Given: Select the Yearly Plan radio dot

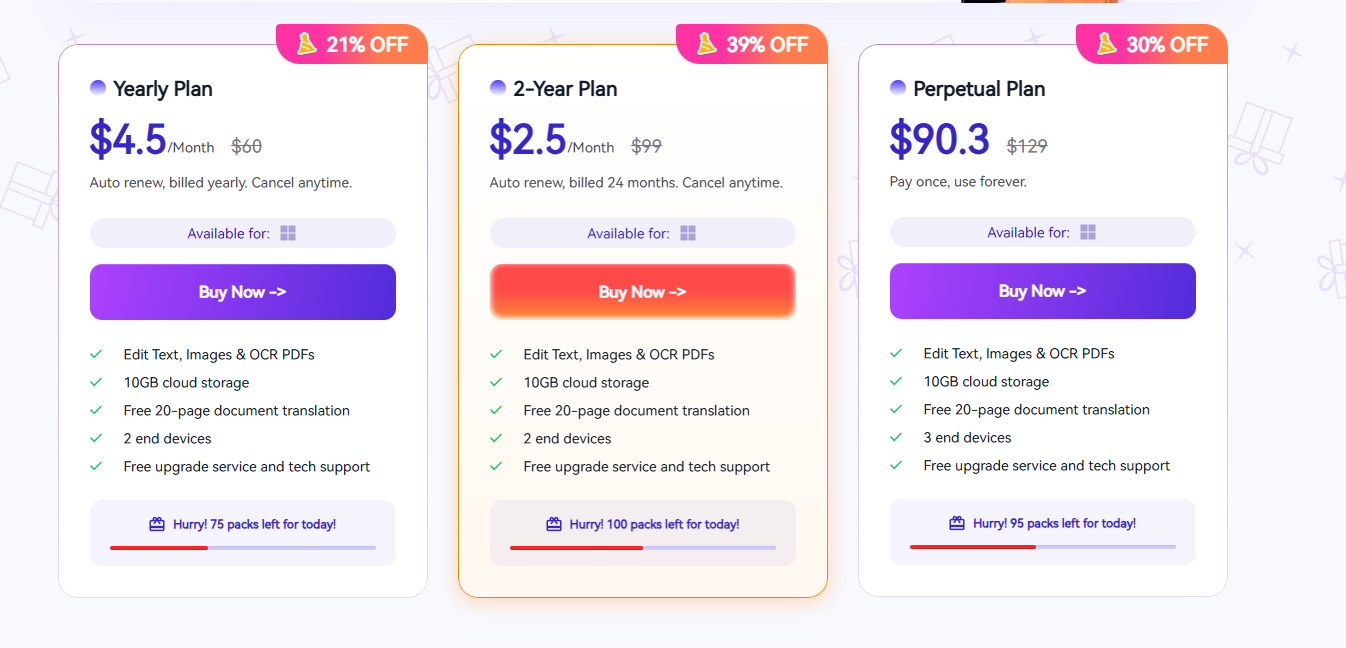Looking at the screenshot, I should [x=98, y=88].
